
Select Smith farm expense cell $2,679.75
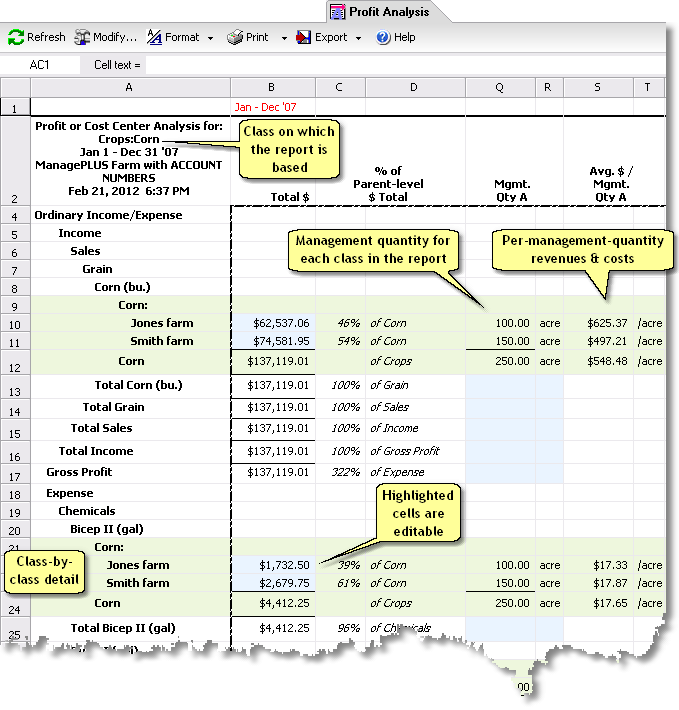(272, 583)
